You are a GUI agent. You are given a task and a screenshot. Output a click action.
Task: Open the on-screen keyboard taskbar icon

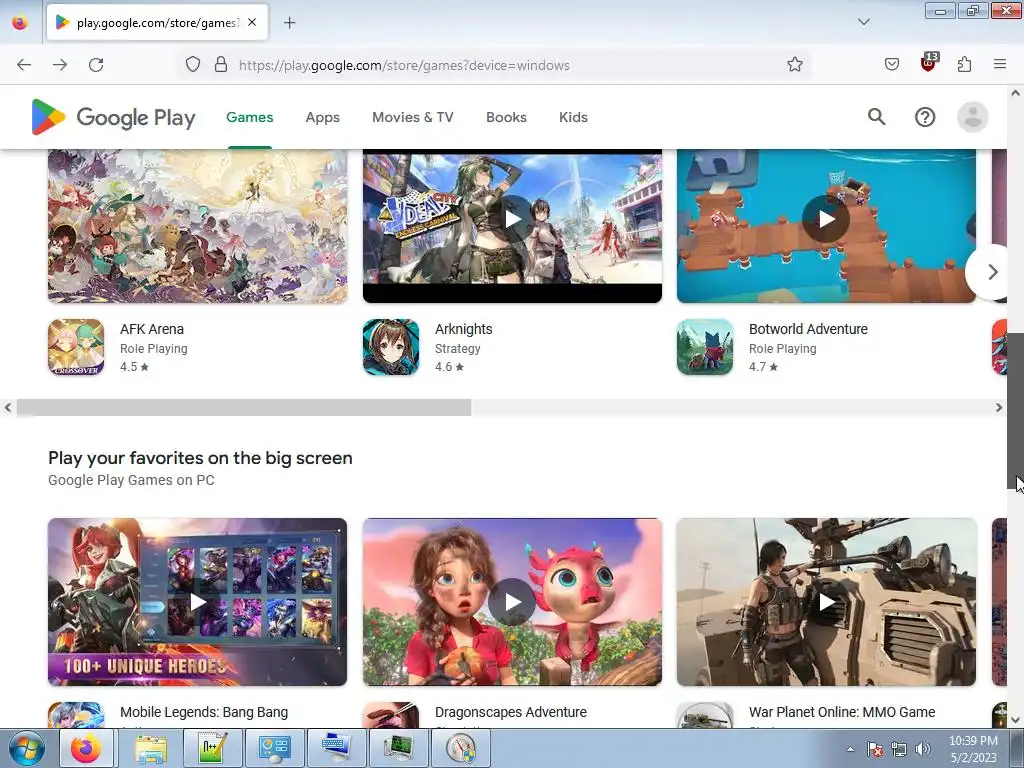[x=336, y=748]
